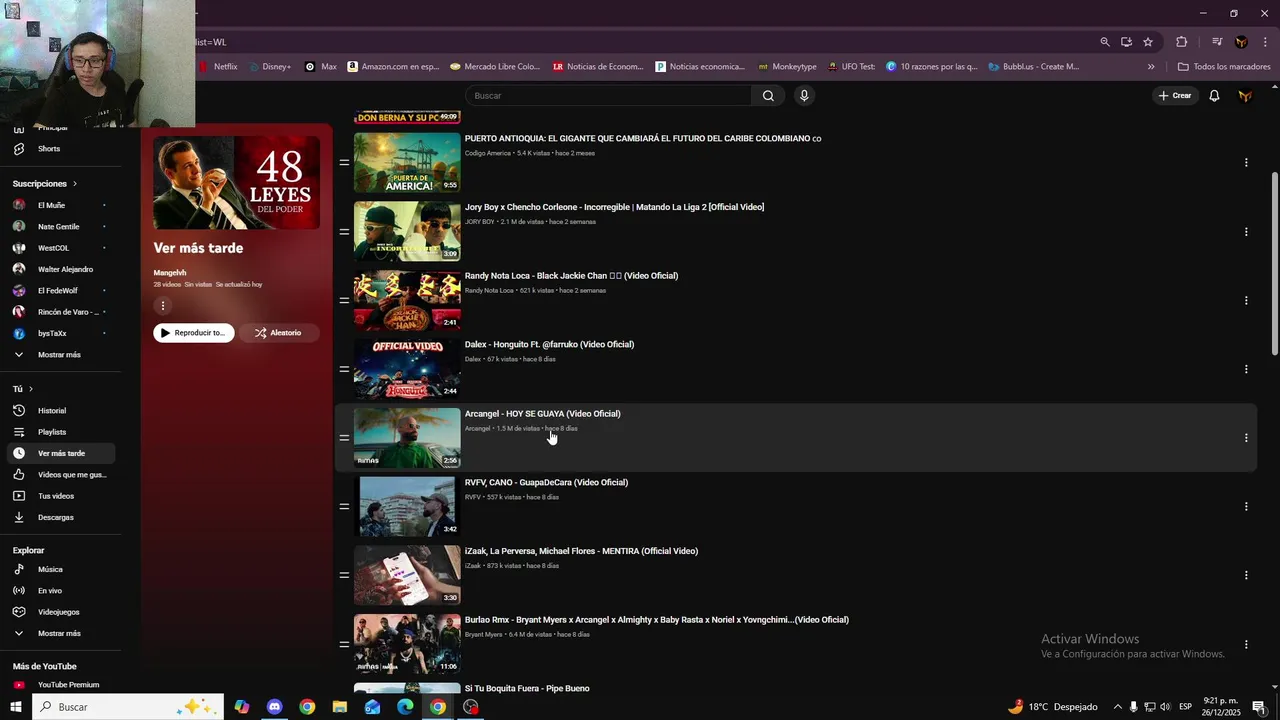Click the search magnifier button
Viewport: 1280px width, 720px height.
(768, 96)
